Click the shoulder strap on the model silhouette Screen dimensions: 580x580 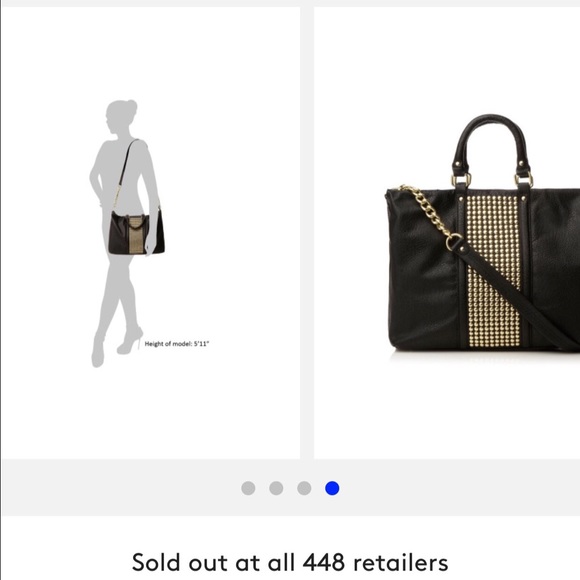(124, 174)
